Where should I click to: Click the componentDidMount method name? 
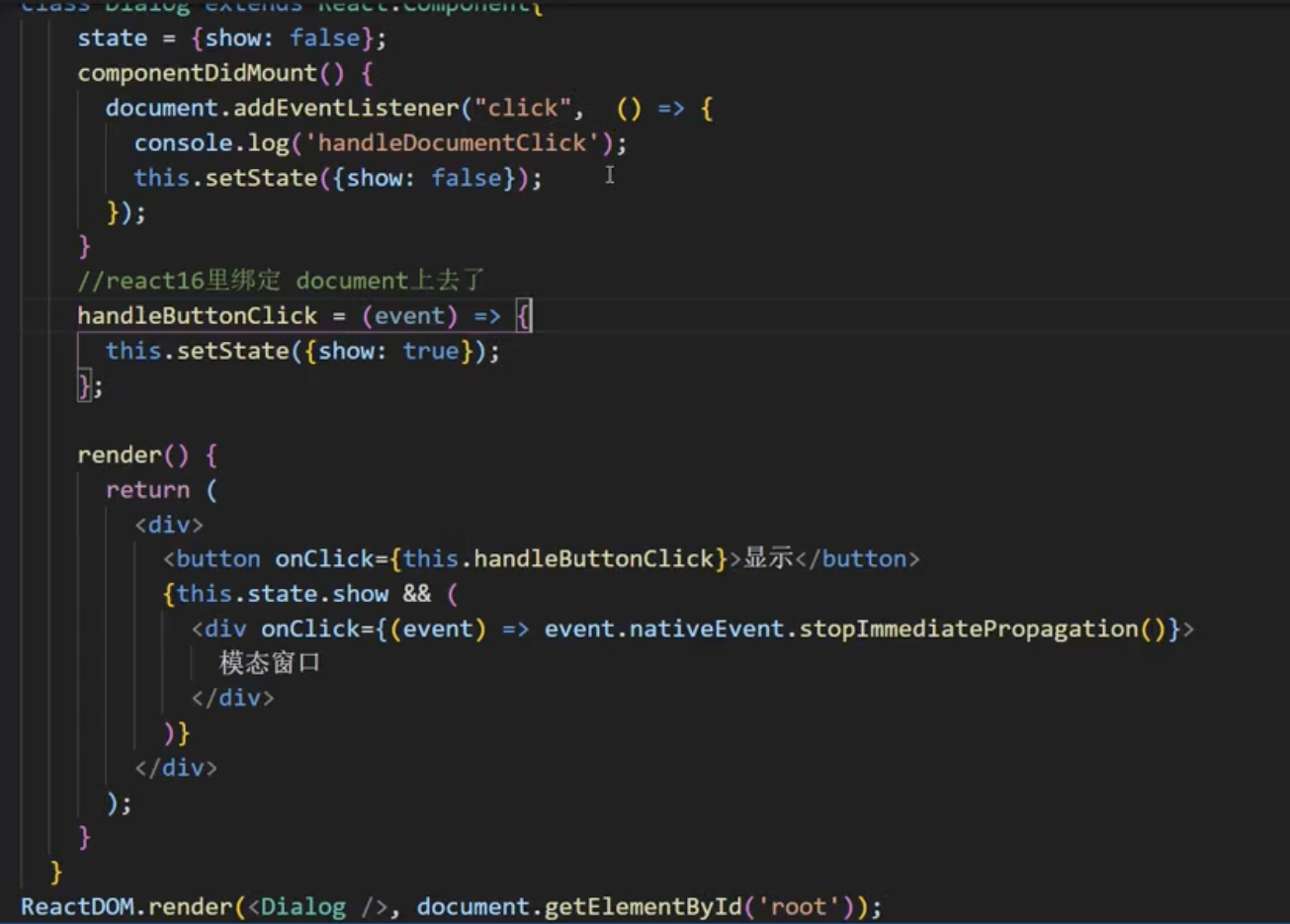point(198,73)
